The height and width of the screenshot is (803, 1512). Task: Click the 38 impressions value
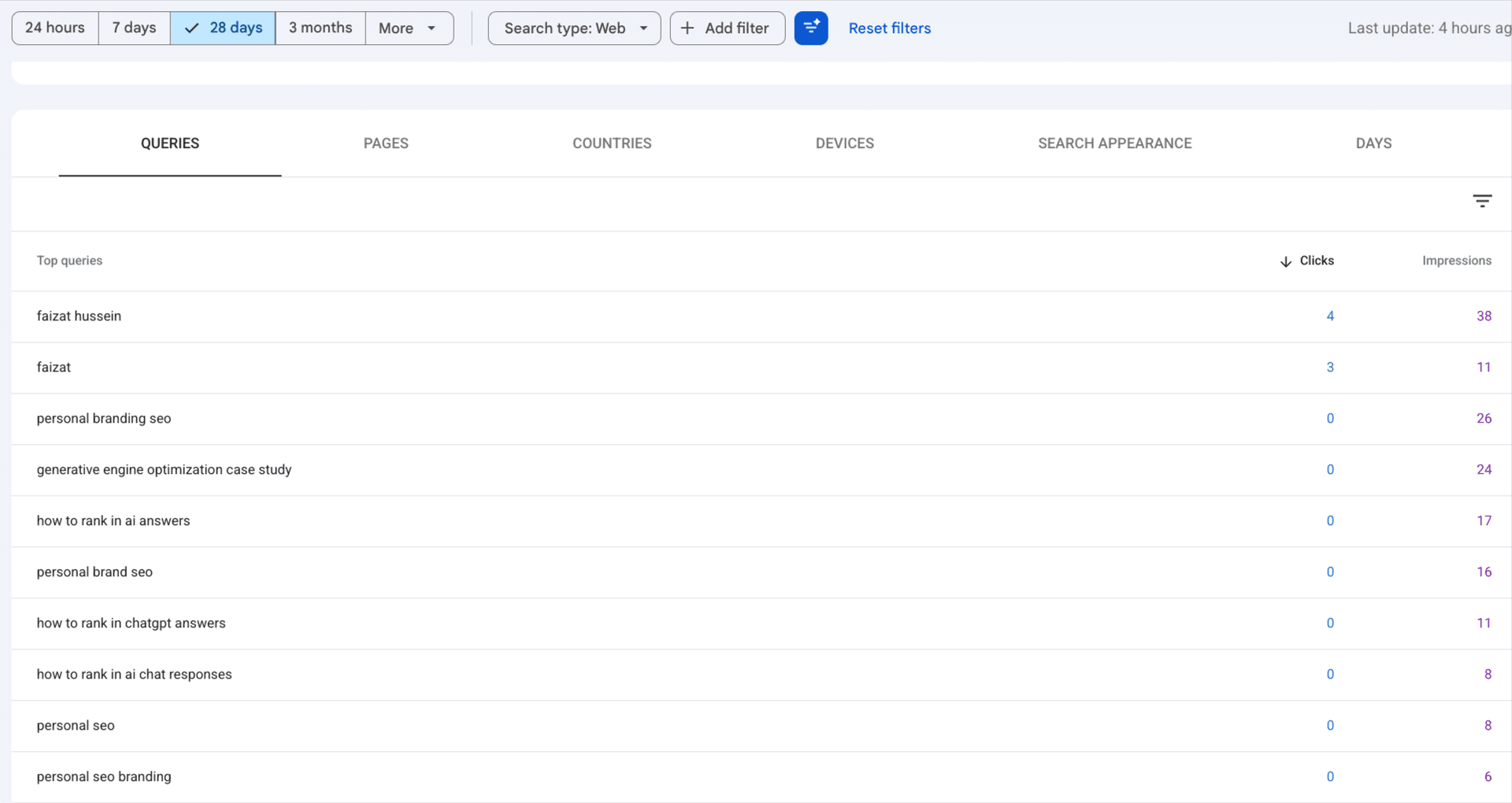click(1484, 316)
